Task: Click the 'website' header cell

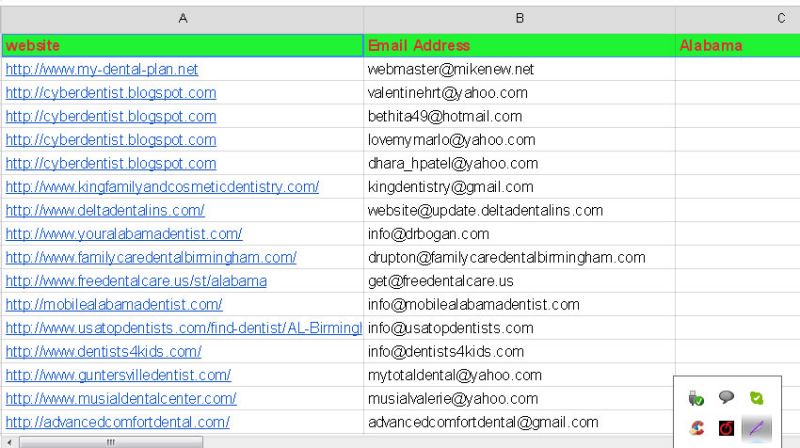Action: coord(183,45)
